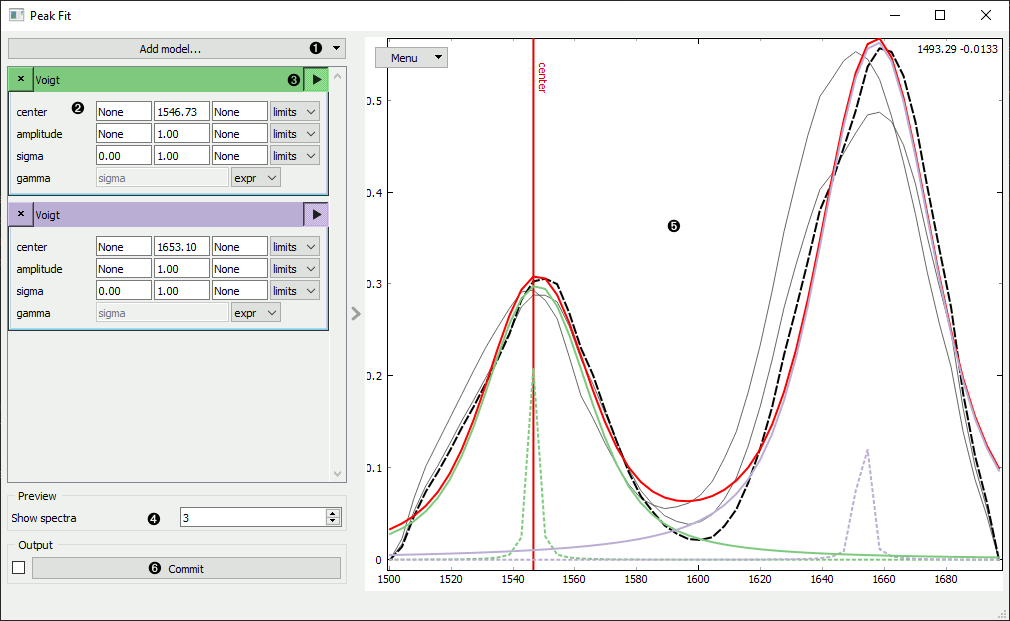Viewport: 1010px width, 621px height.
Task: Click center lower limit field in purple Voigt
Action: click(x=124, y=247)
